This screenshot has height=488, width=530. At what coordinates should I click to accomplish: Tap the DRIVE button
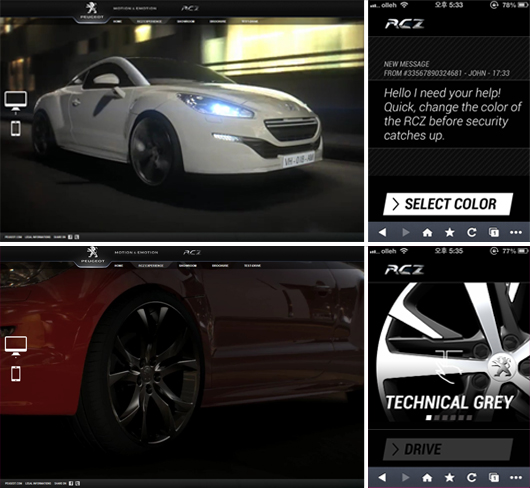pos(448,449)
